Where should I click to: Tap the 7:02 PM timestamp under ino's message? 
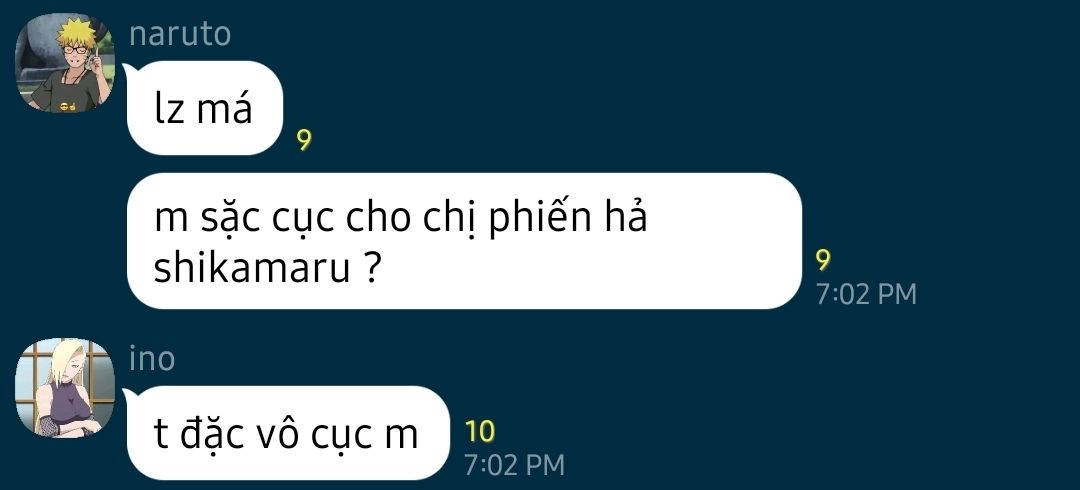click(514, 465)
